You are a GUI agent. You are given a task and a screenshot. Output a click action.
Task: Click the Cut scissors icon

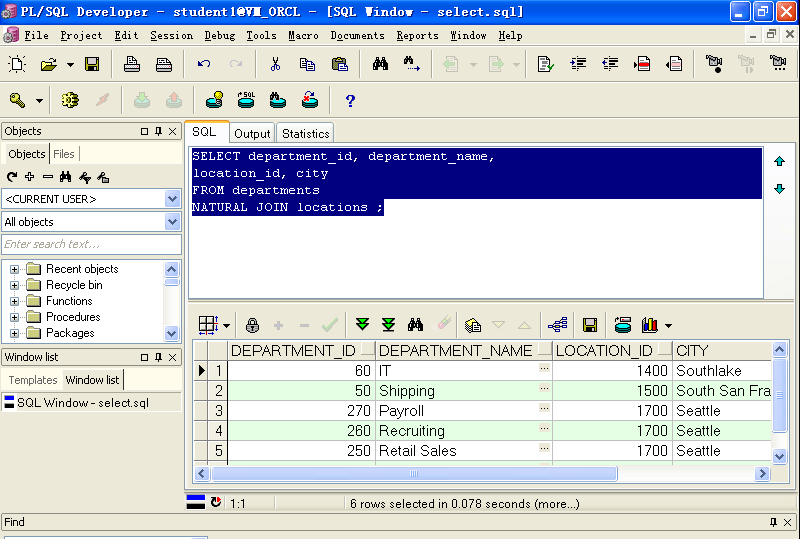click(274, 64)
